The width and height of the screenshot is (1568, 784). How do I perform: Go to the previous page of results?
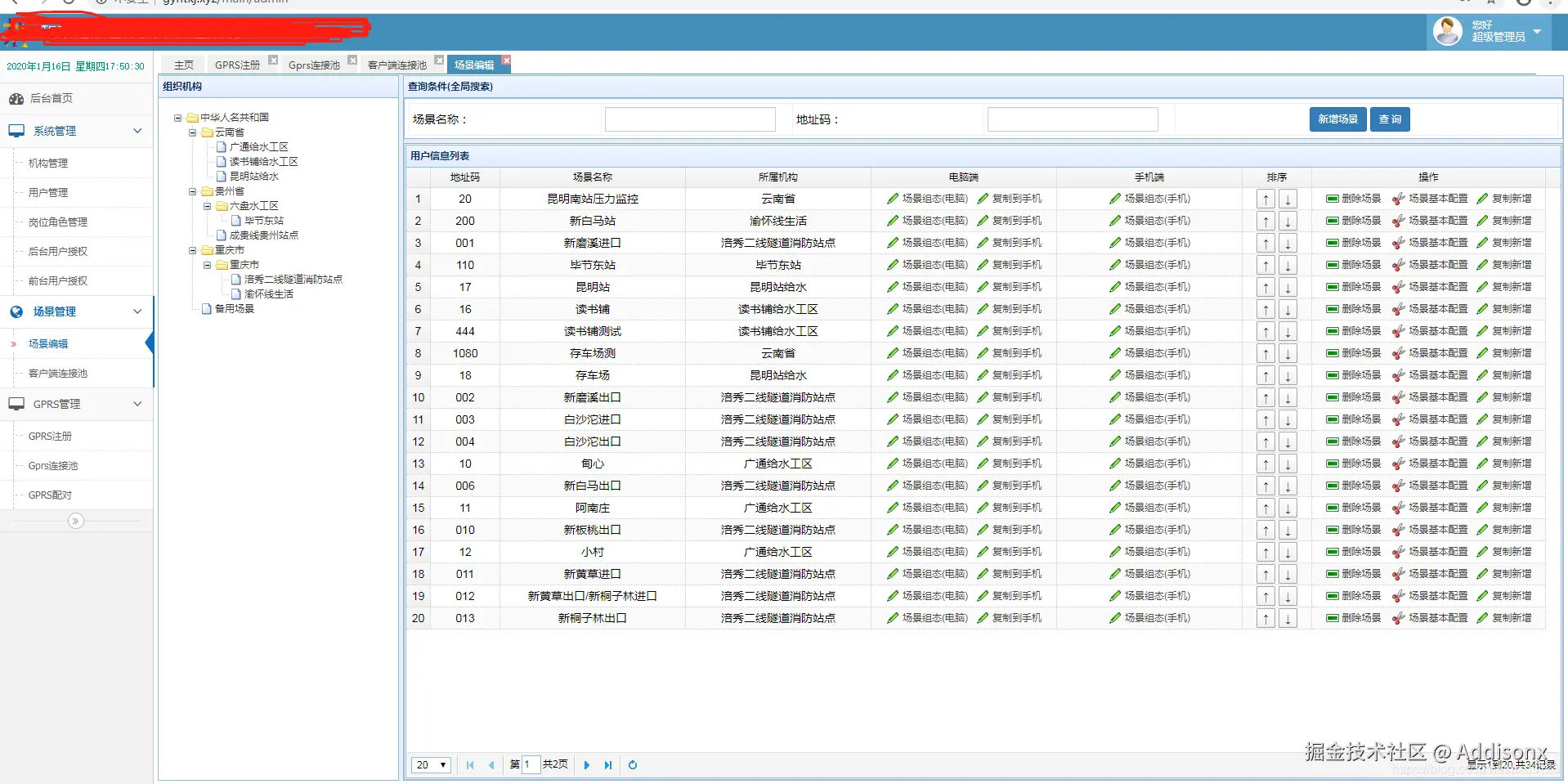point(491,765)
